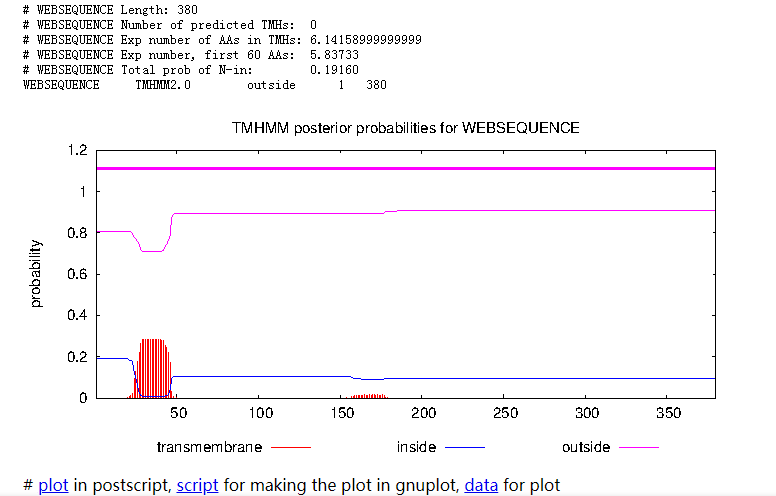Click the blue inside legend line
The height and width of the screenshot is (496, 776).
tap(465, 447)
